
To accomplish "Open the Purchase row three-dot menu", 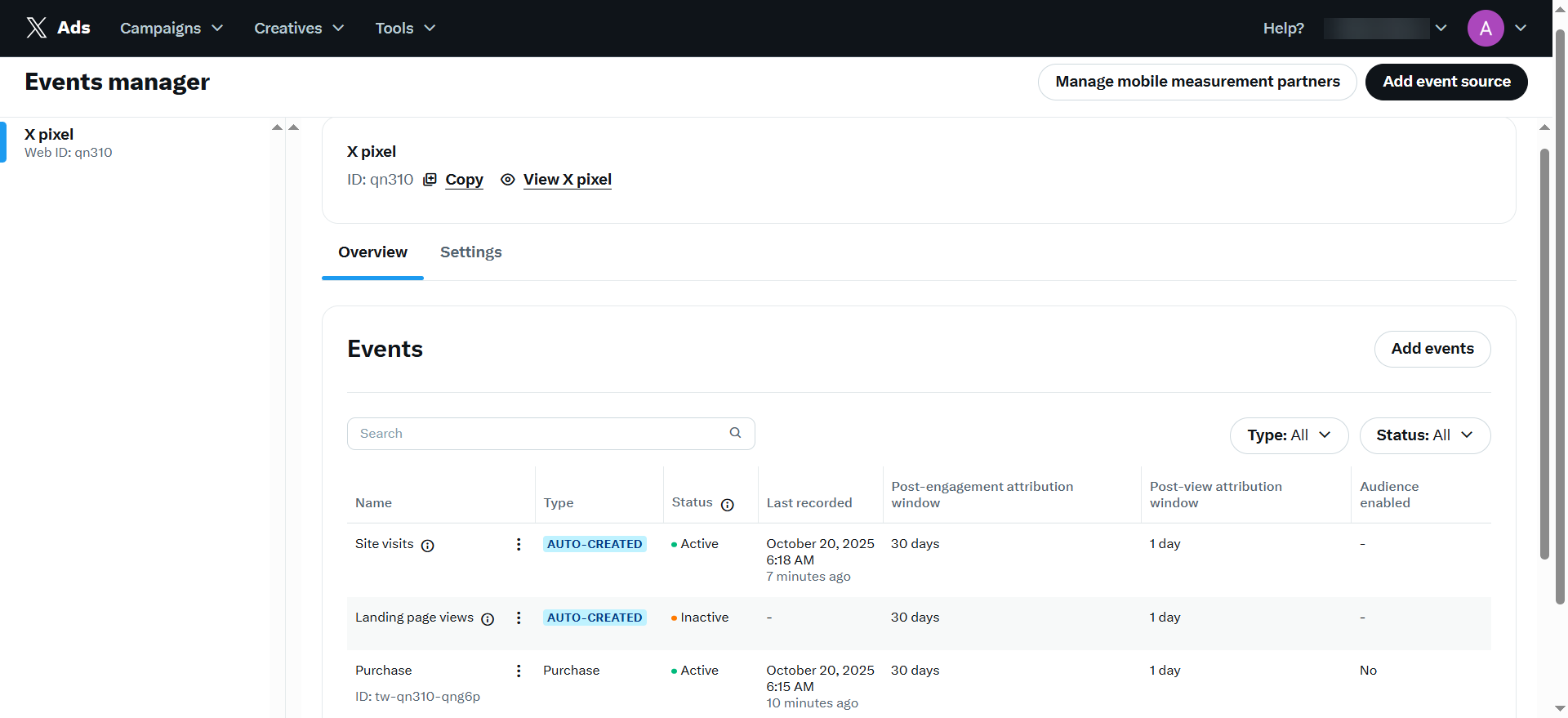I will (519, 671).
